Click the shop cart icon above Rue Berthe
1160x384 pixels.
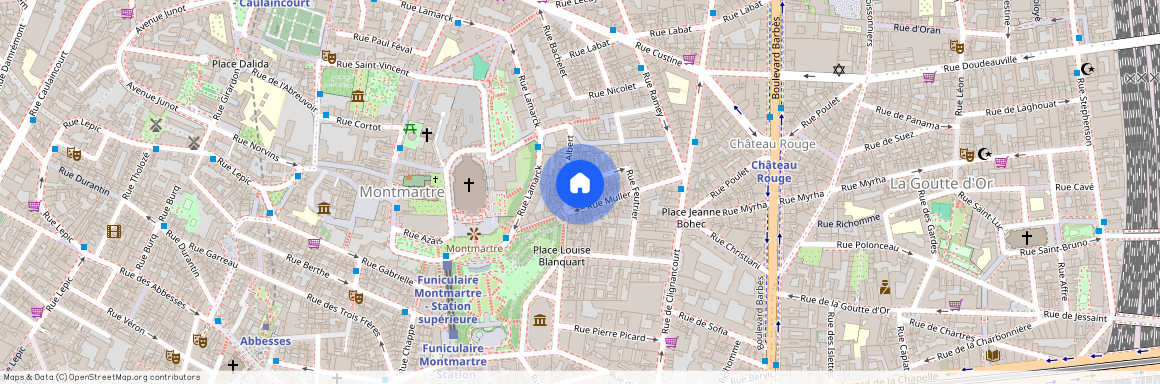tap(314, 243)
